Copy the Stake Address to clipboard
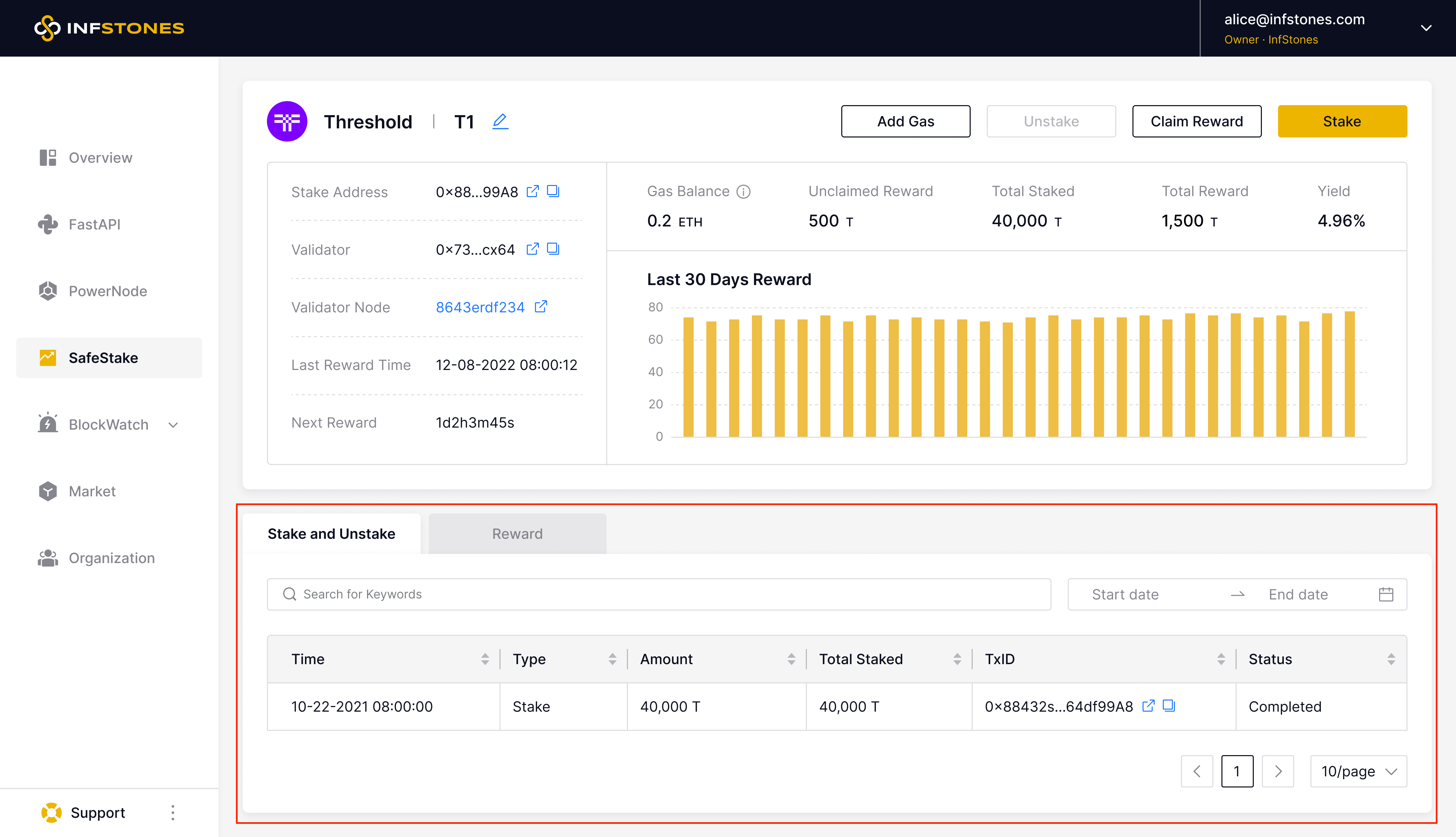 pos(553,191)
